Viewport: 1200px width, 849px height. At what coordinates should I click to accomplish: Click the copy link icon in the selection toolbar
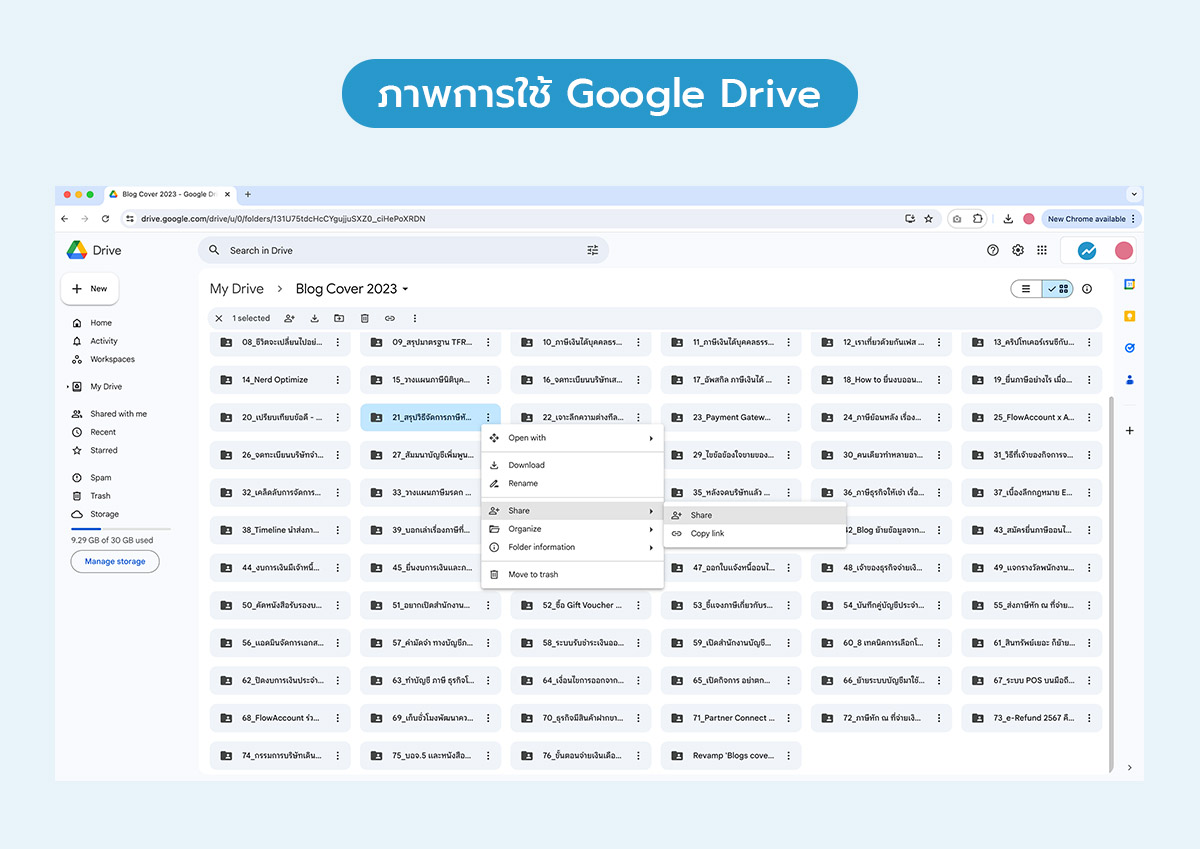click(x=389, y=319)
